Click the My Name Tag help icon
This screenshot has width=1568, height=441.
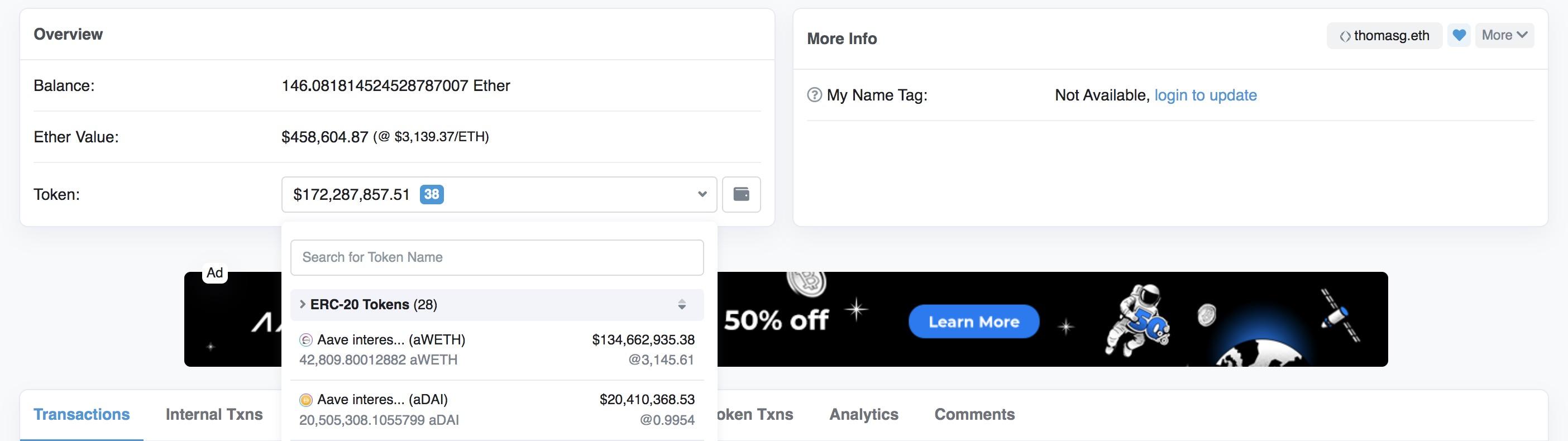(x=814, y=95)
